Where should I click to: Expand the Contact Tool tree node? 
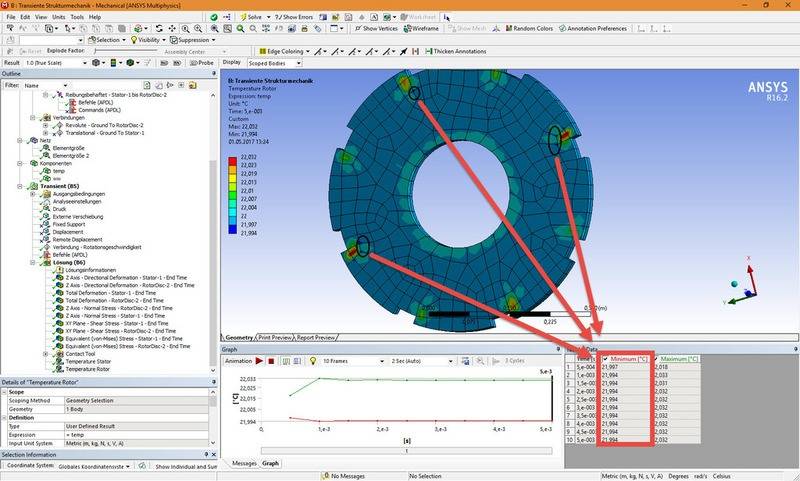[45, 353]
